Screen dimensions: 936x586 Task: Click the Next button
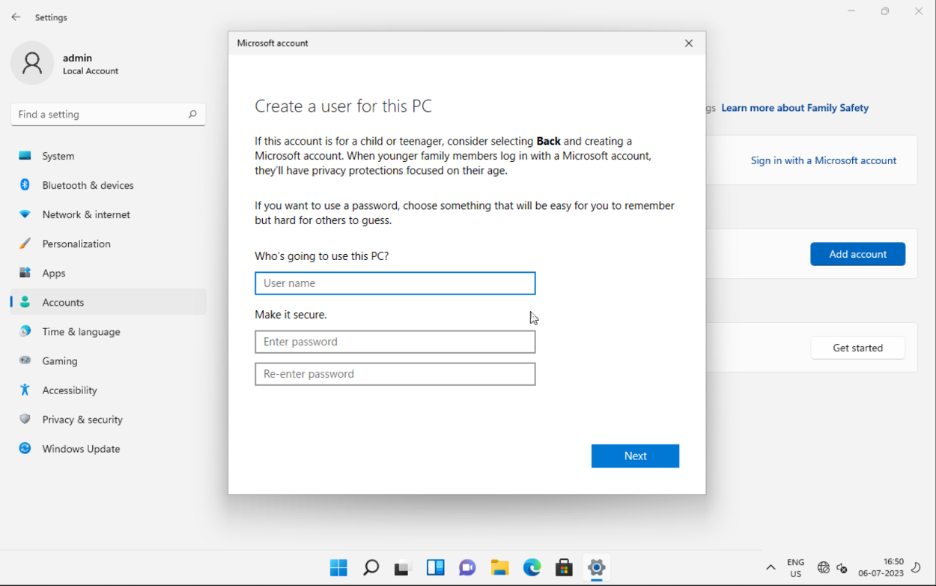[635, 456]
